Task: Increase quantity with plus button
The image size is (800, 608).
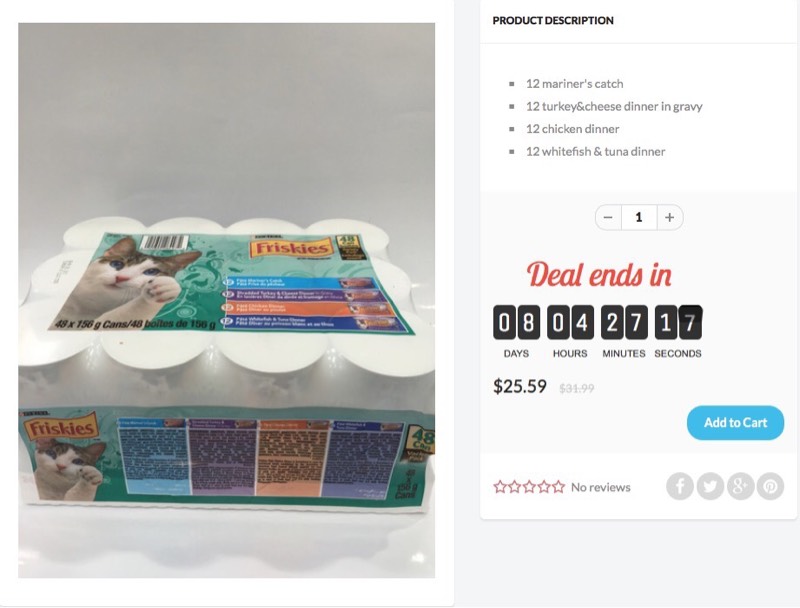Action: (670, 217)
